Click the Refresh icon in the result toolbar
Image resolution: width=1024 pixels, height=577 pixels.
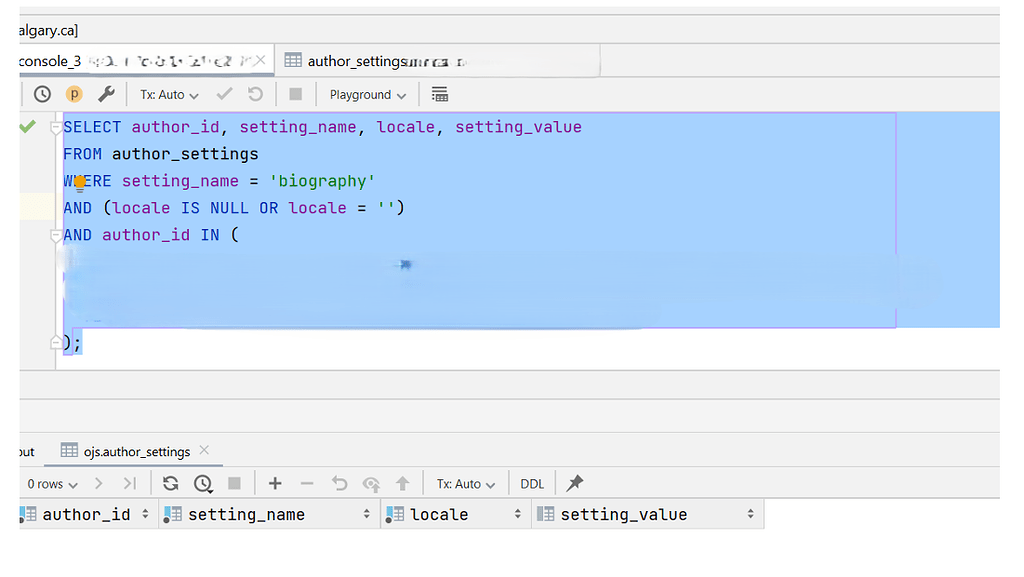171,483
